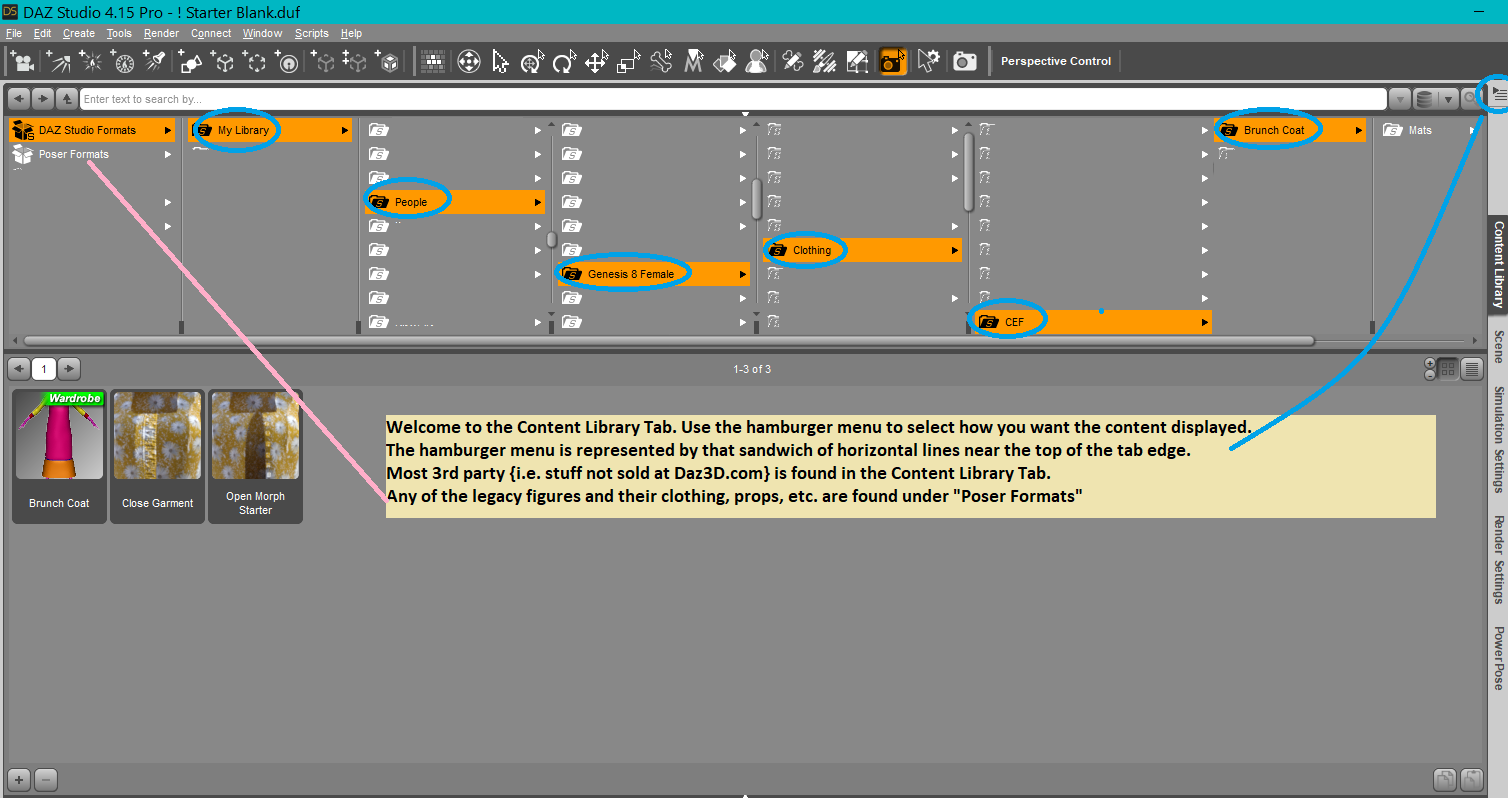Create a new group
The width and height of the screenshot is (1508, 798).
click(x=256, y=61)
